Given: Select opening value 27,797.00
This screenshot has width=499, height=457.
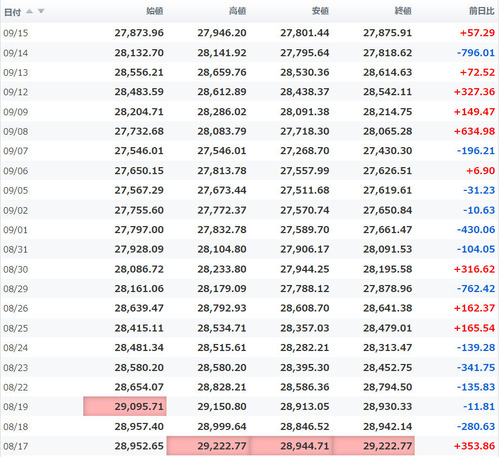Looking at the screenshot, I should 139,230.
